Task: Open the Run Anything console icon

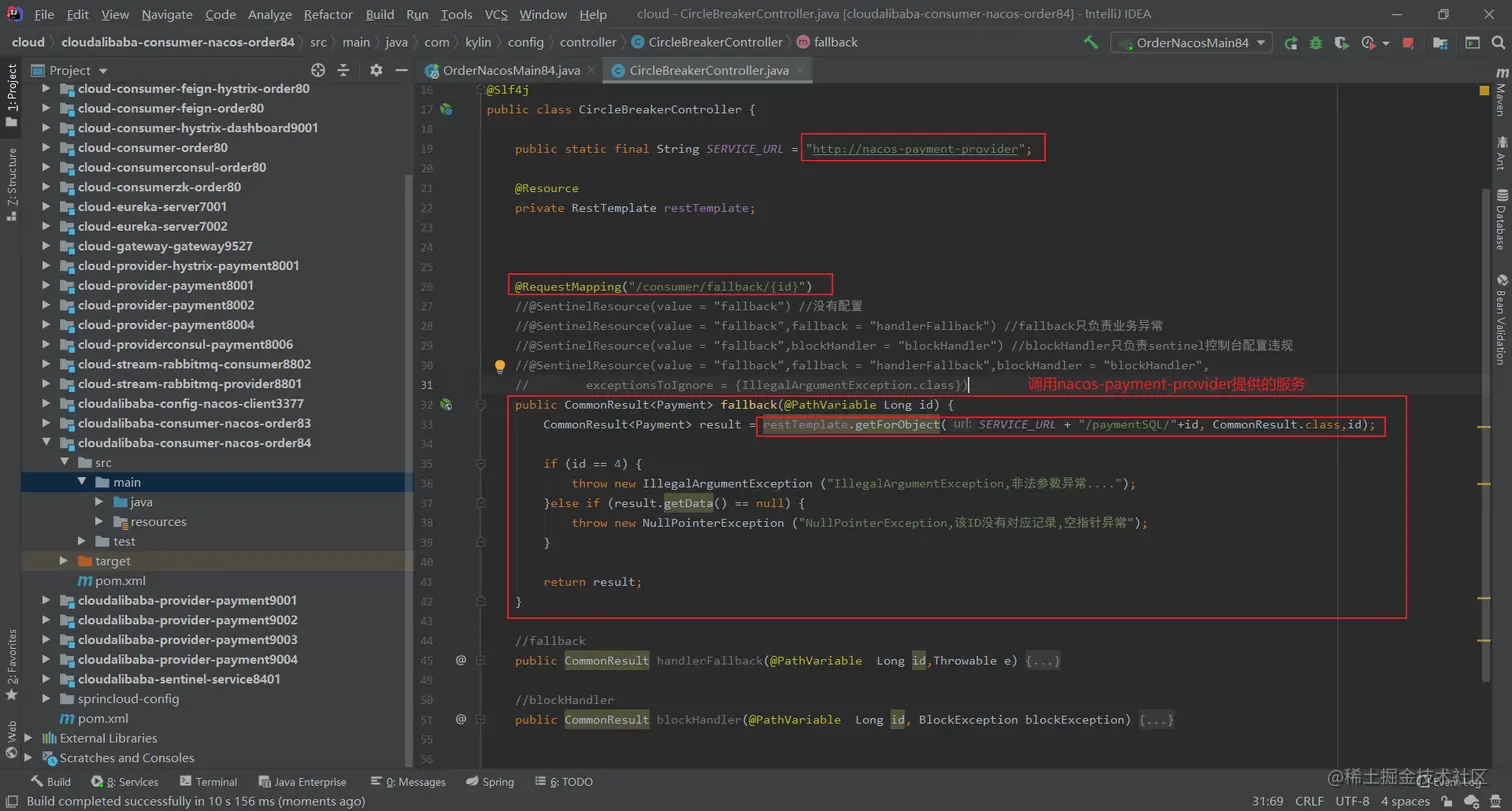Action: click(1472, 43)
